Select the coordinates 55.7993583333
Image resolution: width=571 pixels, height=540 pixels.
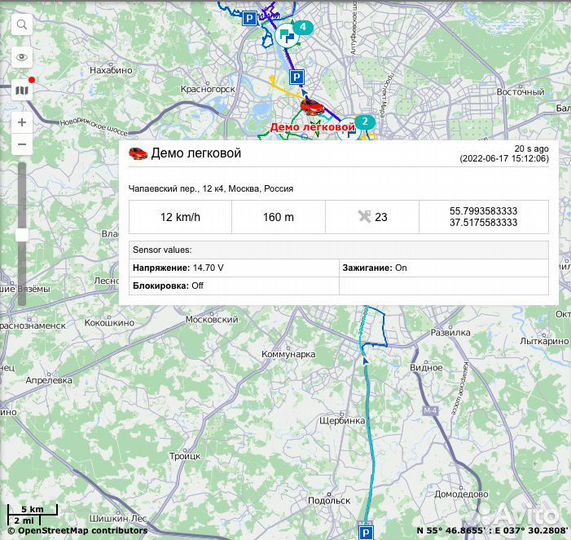point(483,211)
